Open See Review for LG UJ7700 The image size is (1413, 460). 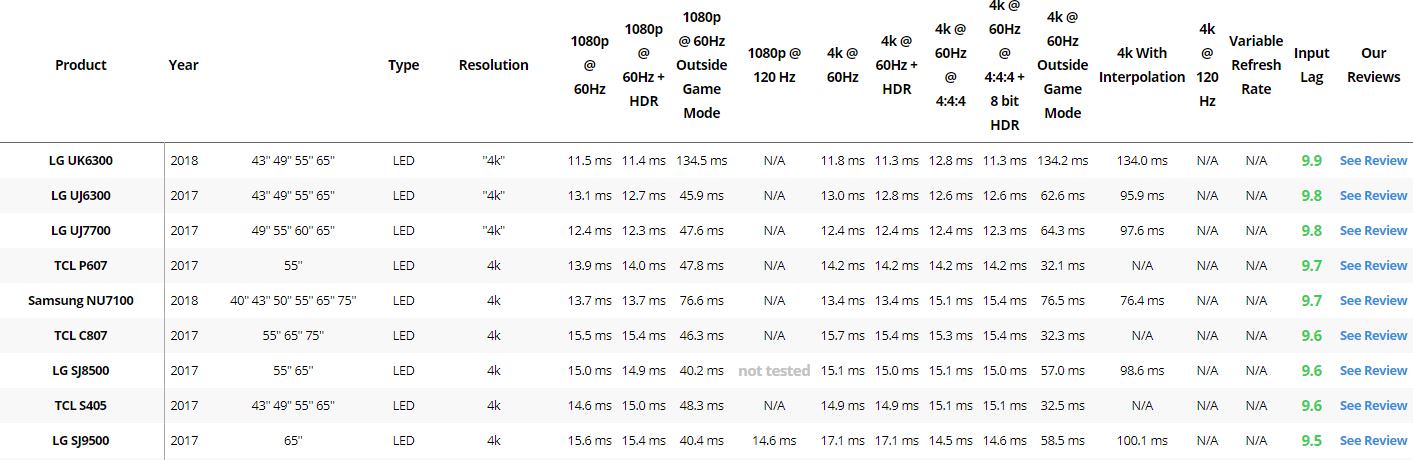point(1373,230)
